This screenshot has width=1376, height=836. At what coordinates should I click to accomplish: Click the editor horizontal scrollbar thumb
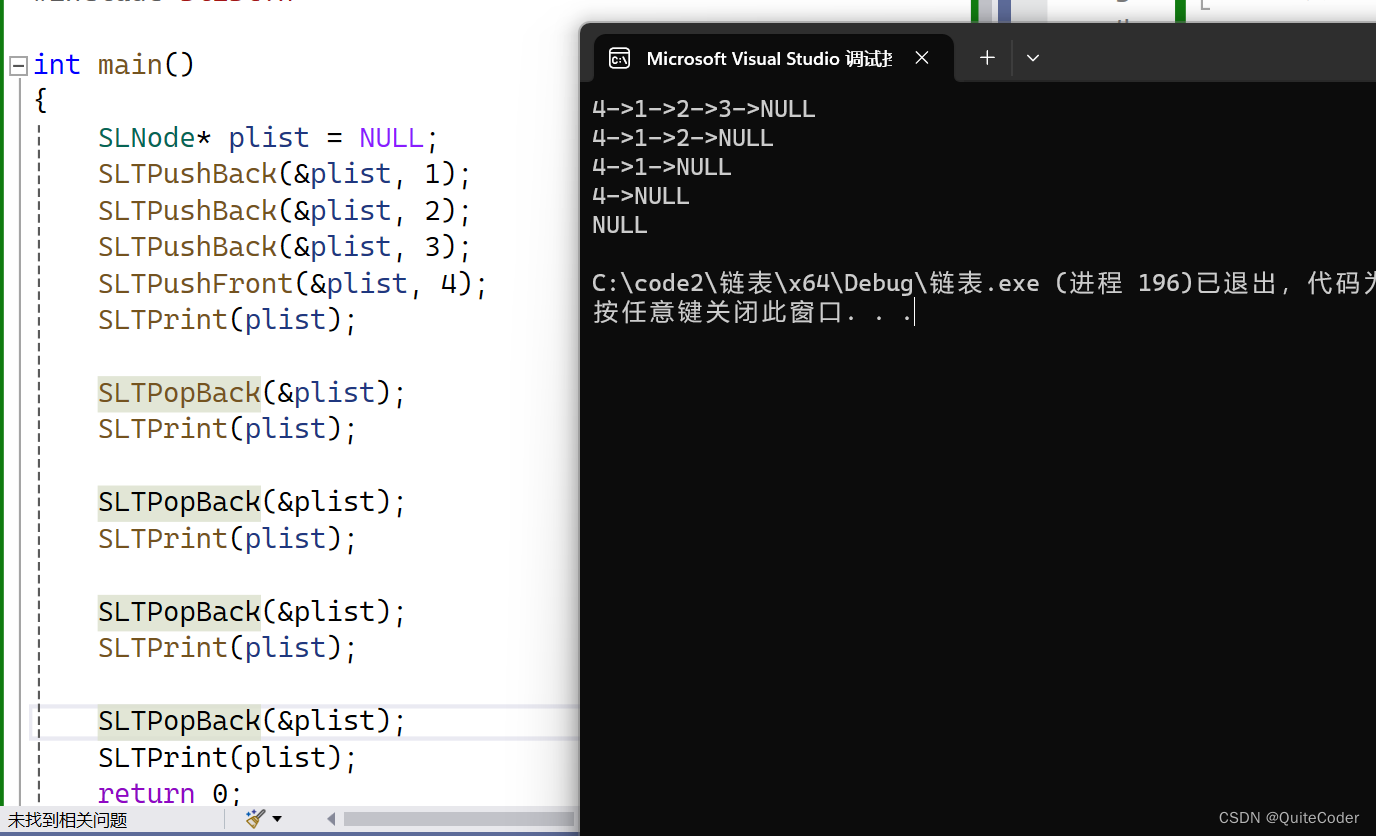click(461, 819)
